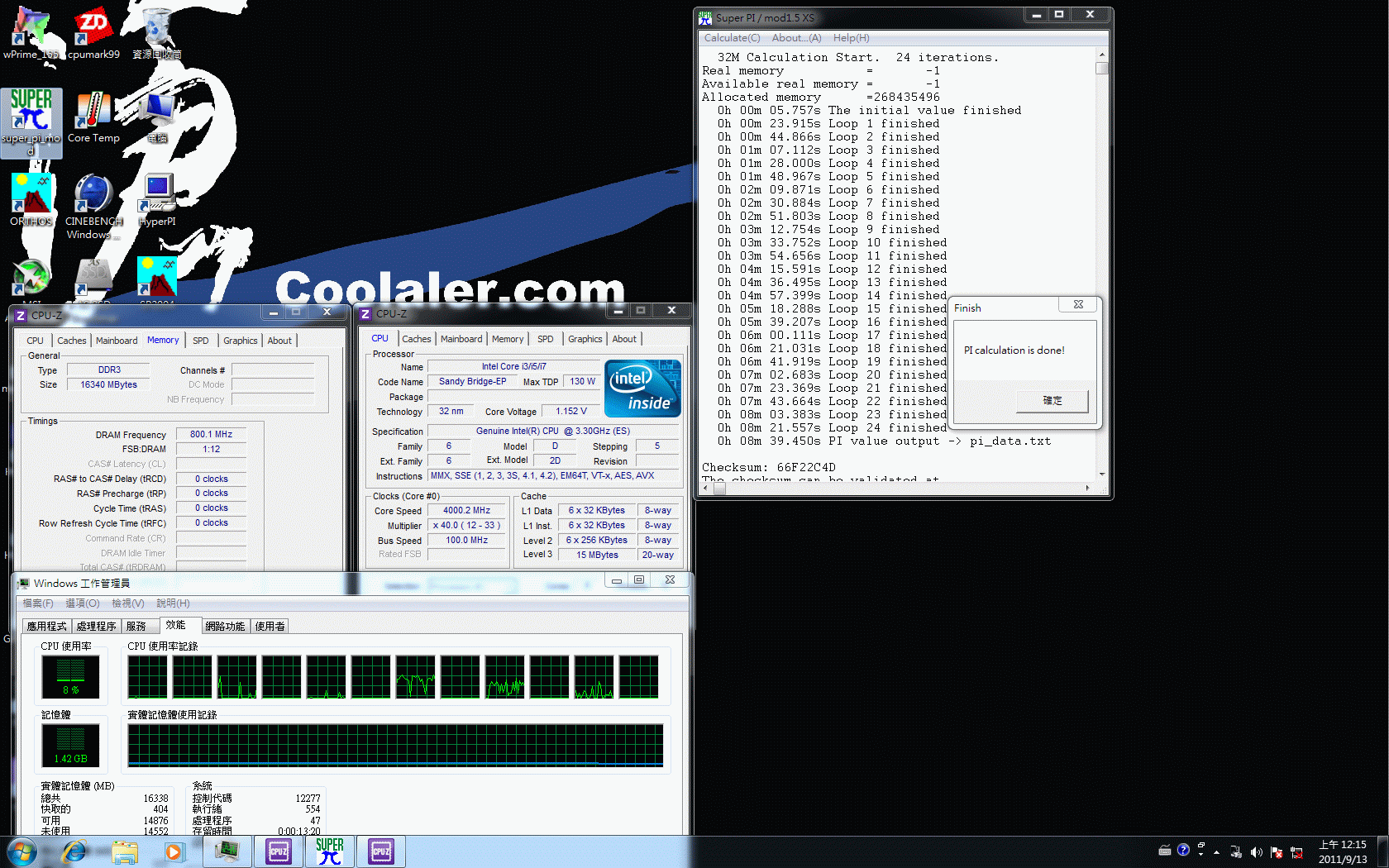Open Mainboard tab in the processor CPU-Z window
Viewport: 1389px width, 868px height.
tap(461, 339)
